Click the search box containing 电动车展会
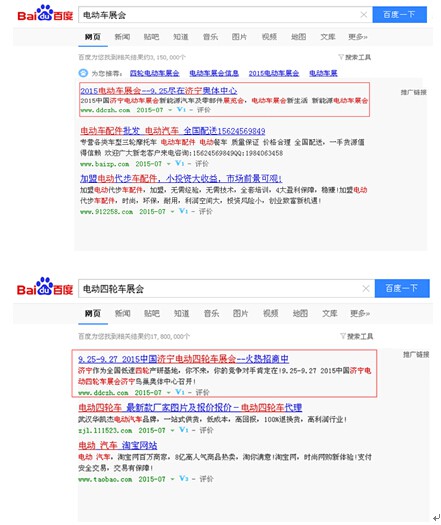The image size is (441, 525). pyautogui.click(x=225, y=15)
